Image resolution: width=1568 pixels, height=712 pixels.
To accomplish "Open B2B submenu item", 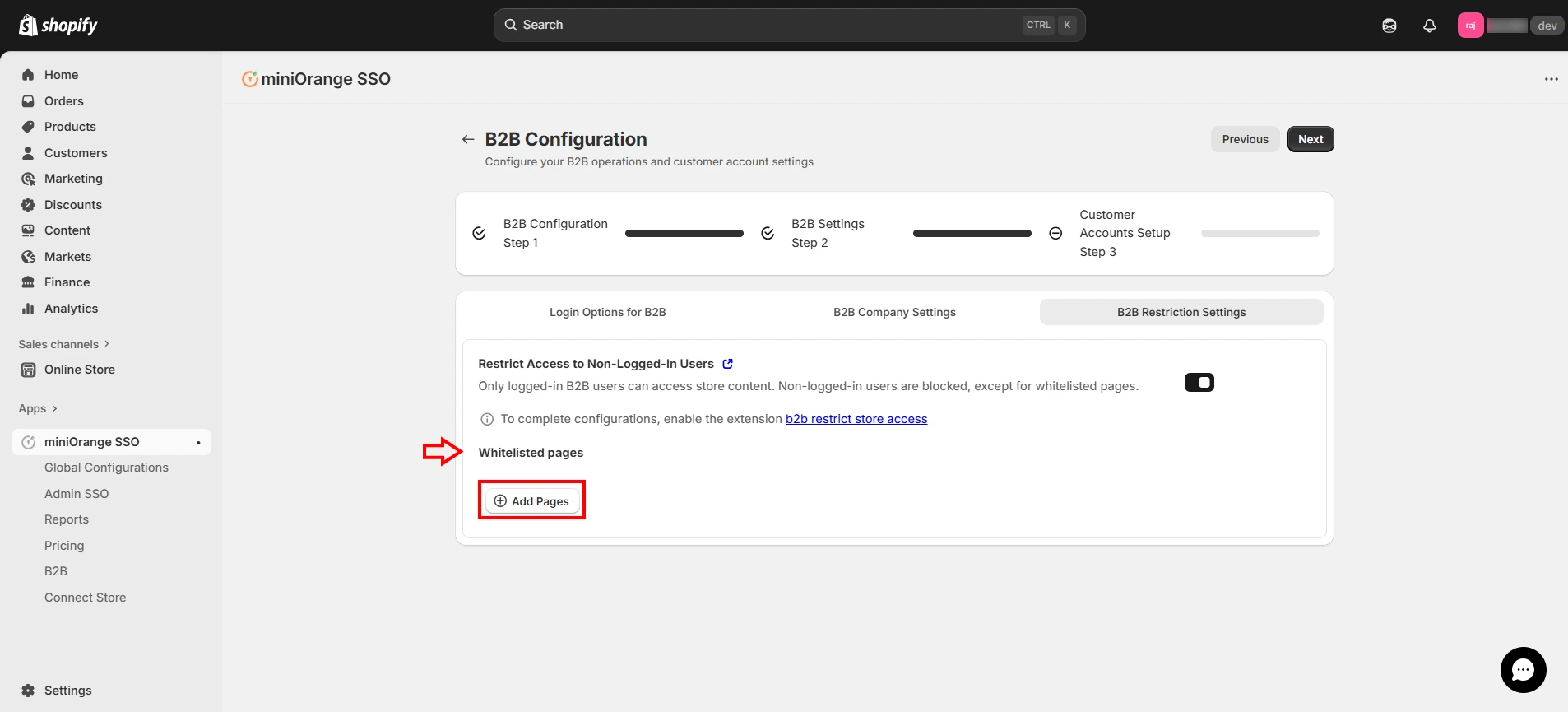I will tap(56, 571).
